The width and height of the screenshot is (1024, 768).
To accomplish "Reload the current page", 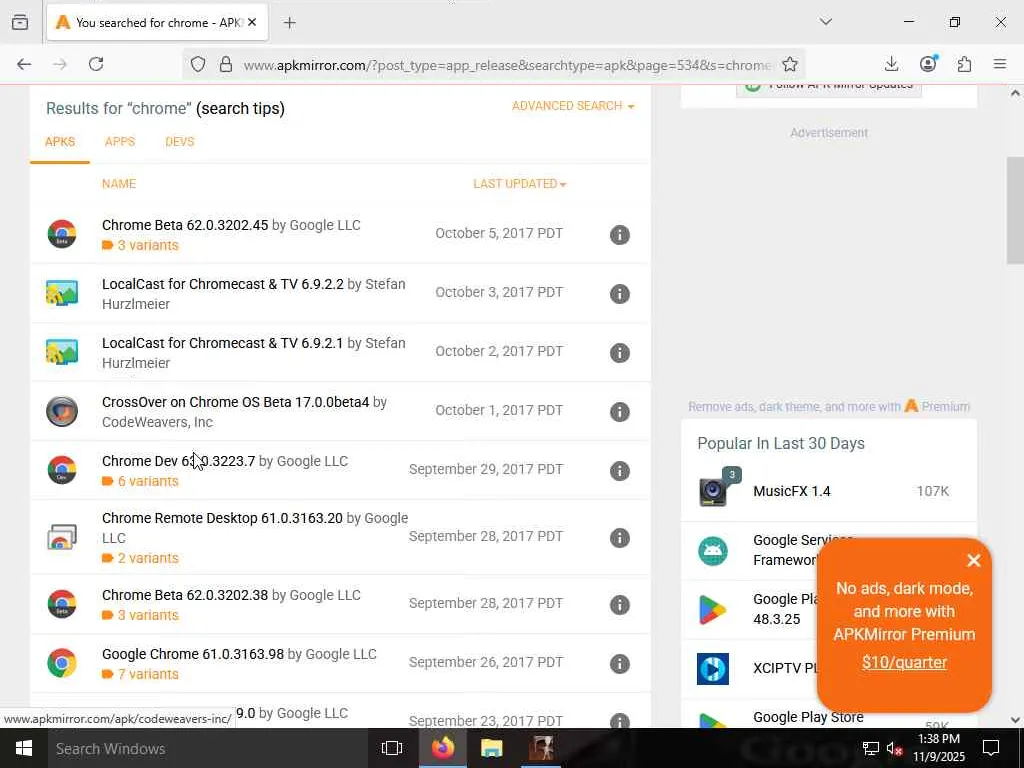I will coord(96,64).
